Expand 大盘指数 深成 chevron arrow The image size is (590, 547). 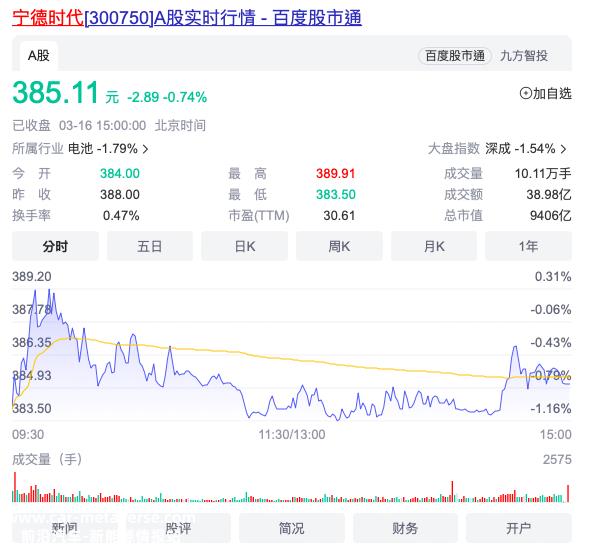click(x=563, y=149)
